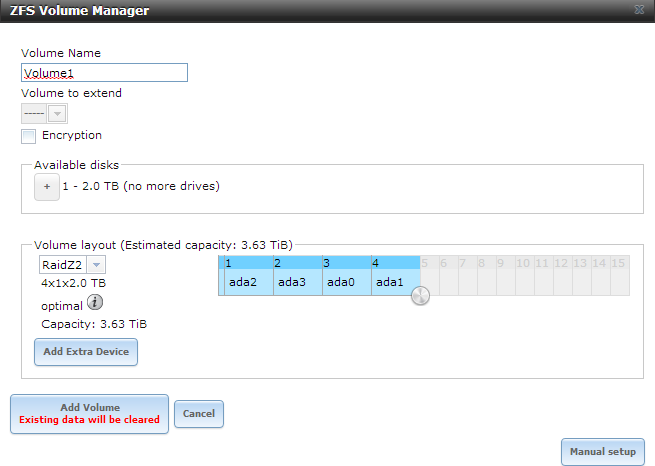Viewport: 655px width, 466px height.
Task: Select the ada2 disk cell
Action: click(x=249, y=282)
